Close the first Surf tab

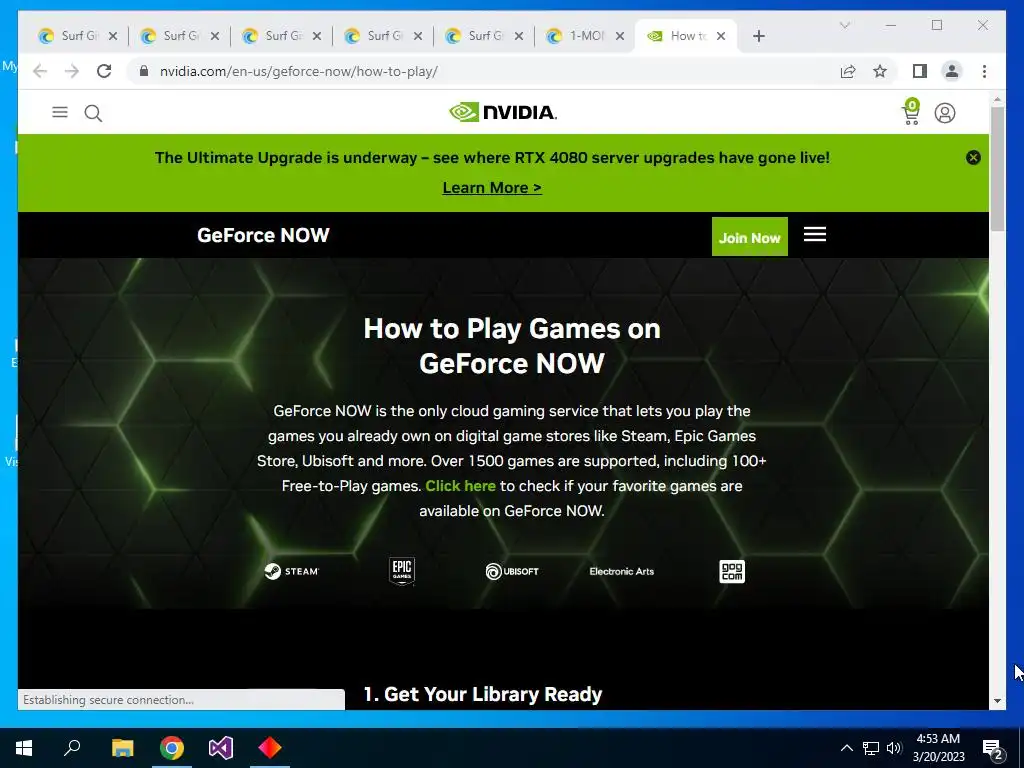pyautogui.click(x=112, y=36)
